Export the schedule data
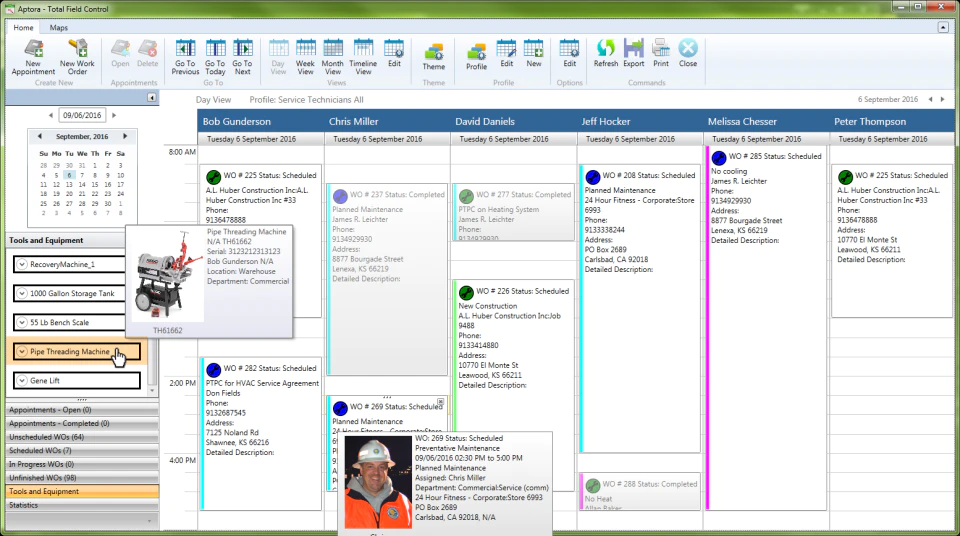The image size is (960, 536). click(x=634, y=53)
